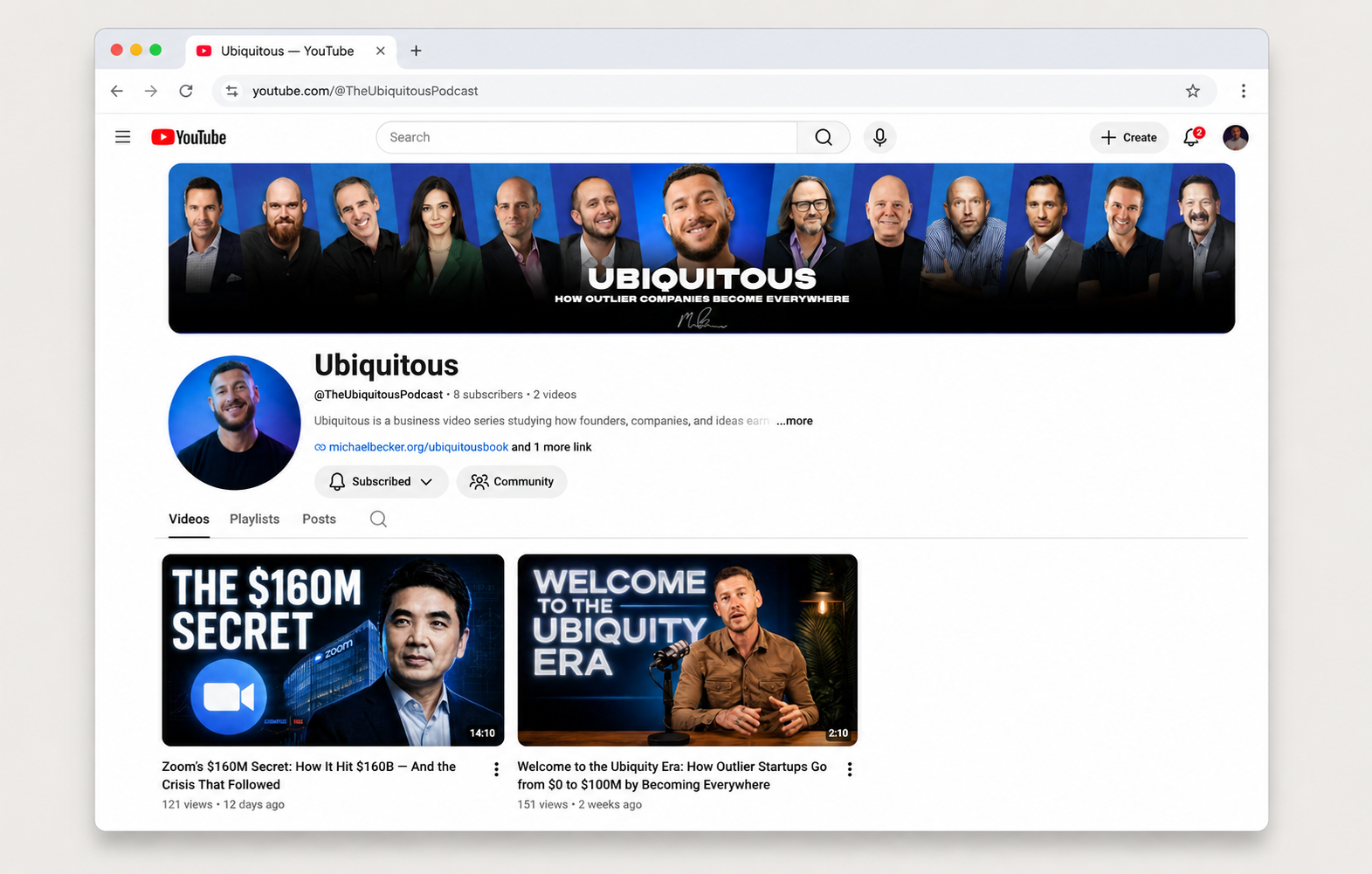The image size is (1372, 874).
Task: Open account avatar menu
Action: pos(1235,137)
